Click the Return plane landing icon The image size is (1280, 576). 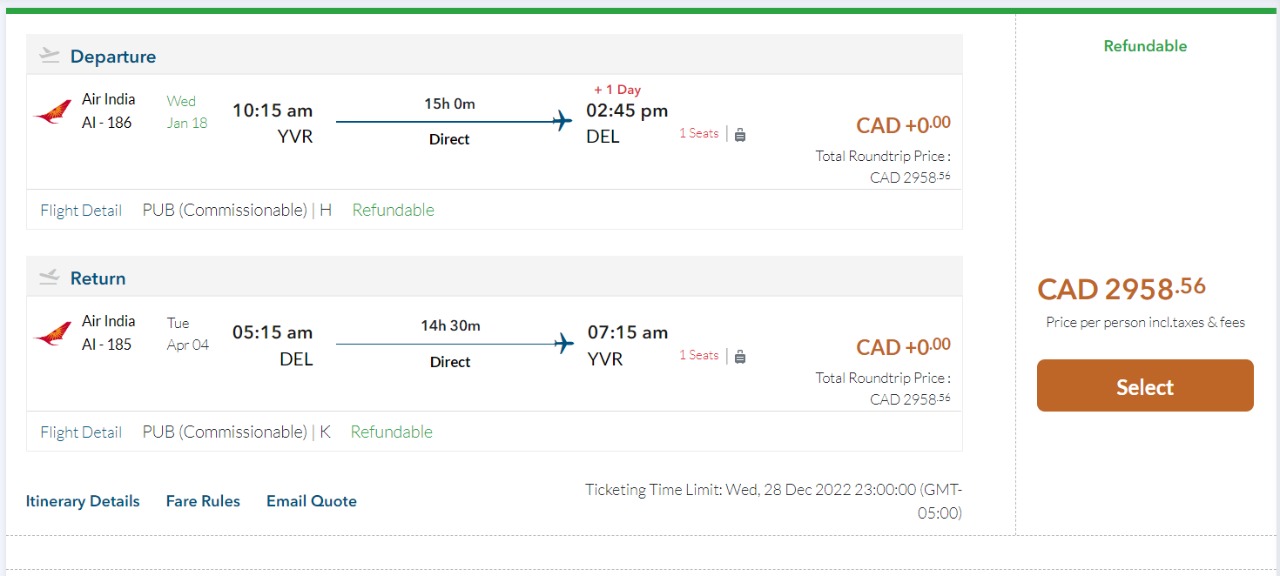49,277
